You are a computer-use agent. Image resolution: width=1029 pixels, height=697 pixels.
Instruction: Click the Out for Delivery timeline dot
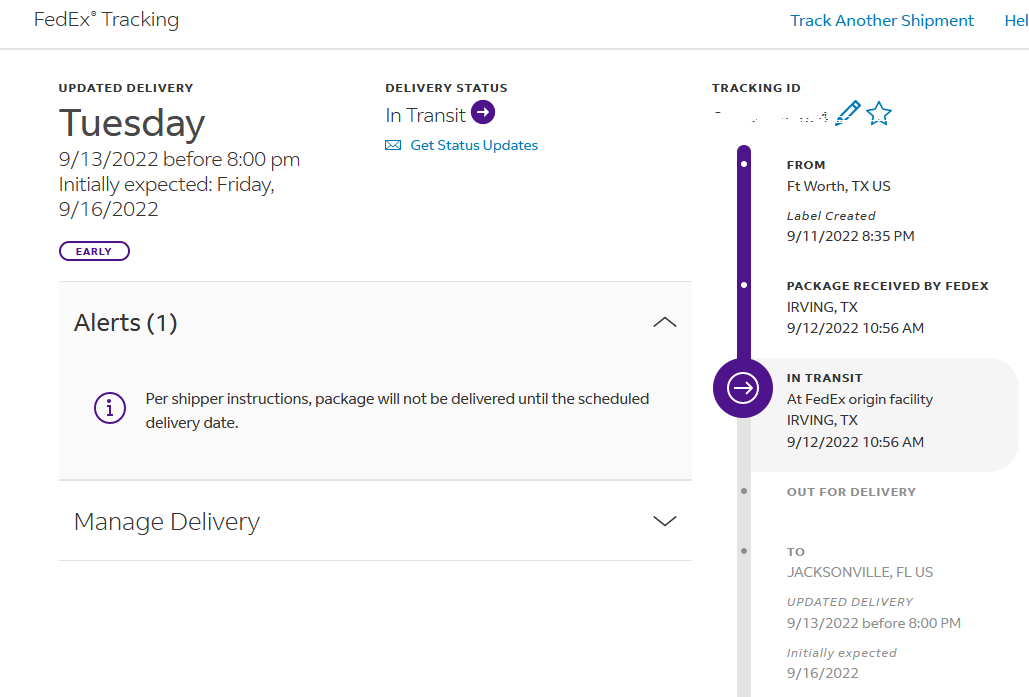(x=744, y=491)
